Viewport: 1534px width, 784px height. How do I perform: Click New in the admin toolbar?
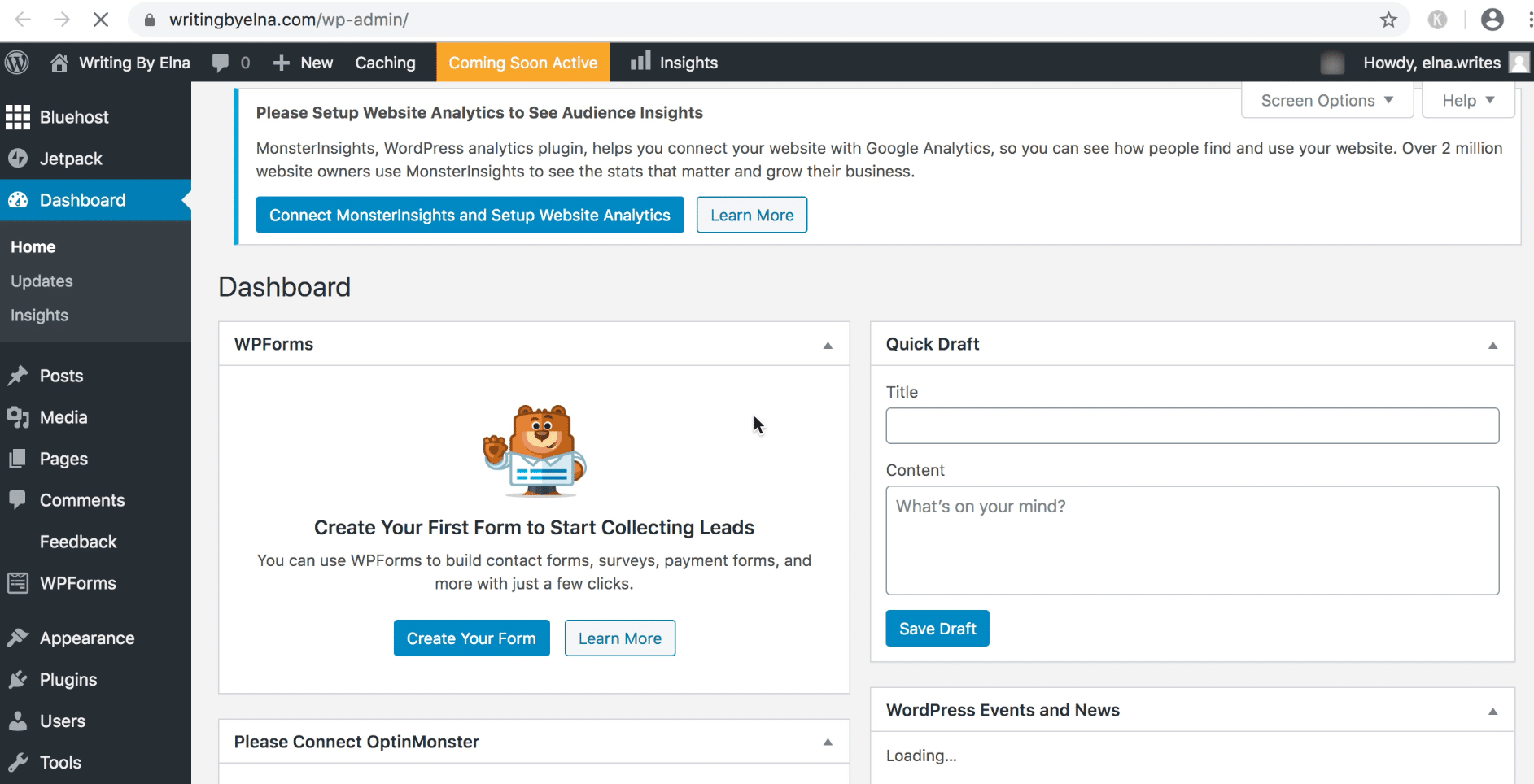click(x=302, y=62)
